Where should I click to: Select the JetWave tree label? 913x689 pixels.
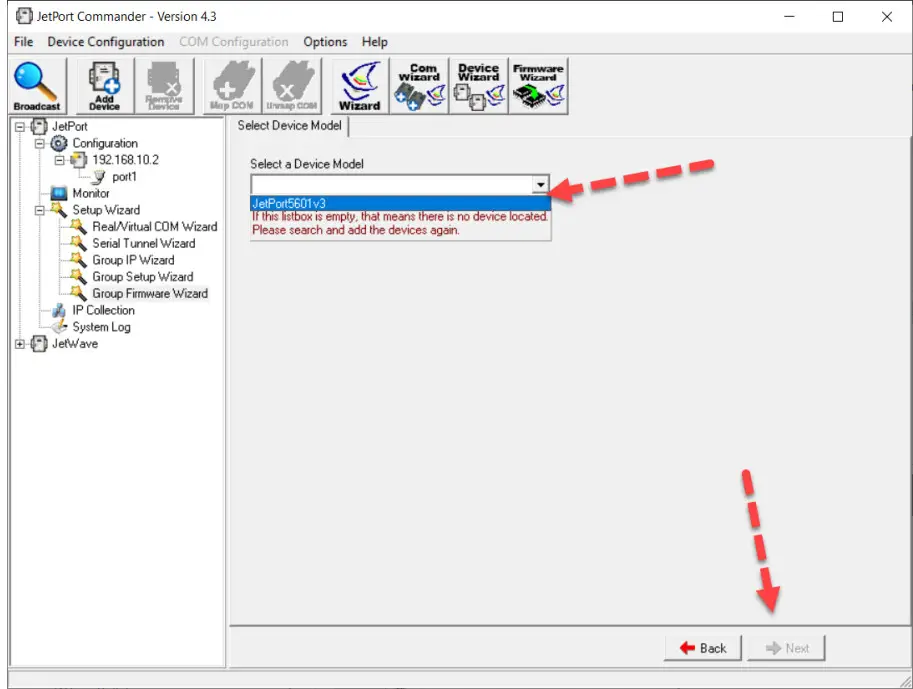tap(75, 344)
